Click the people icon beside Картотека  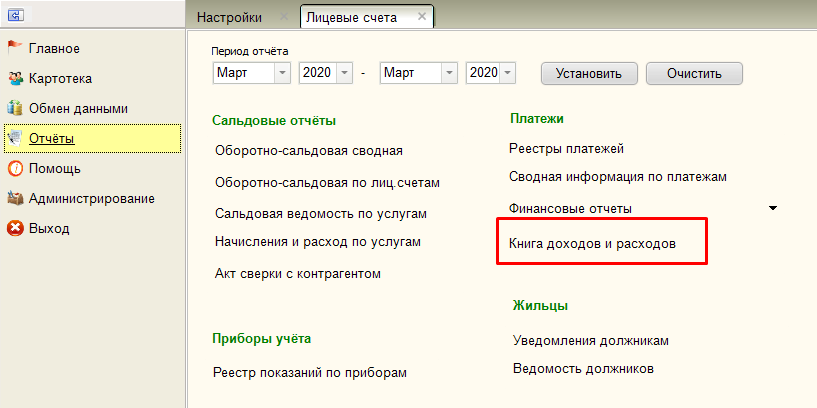(x=15, y=79)
